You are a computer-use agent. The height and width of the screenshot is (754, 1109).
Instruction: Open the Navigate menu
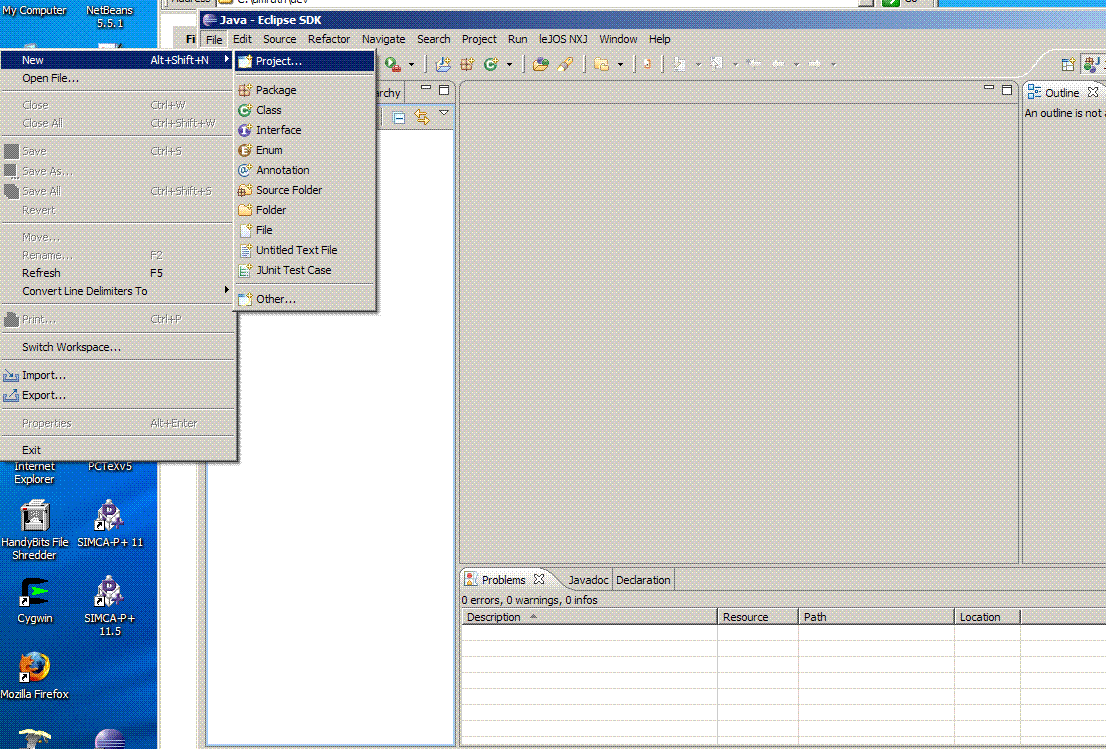pos(383,39)
